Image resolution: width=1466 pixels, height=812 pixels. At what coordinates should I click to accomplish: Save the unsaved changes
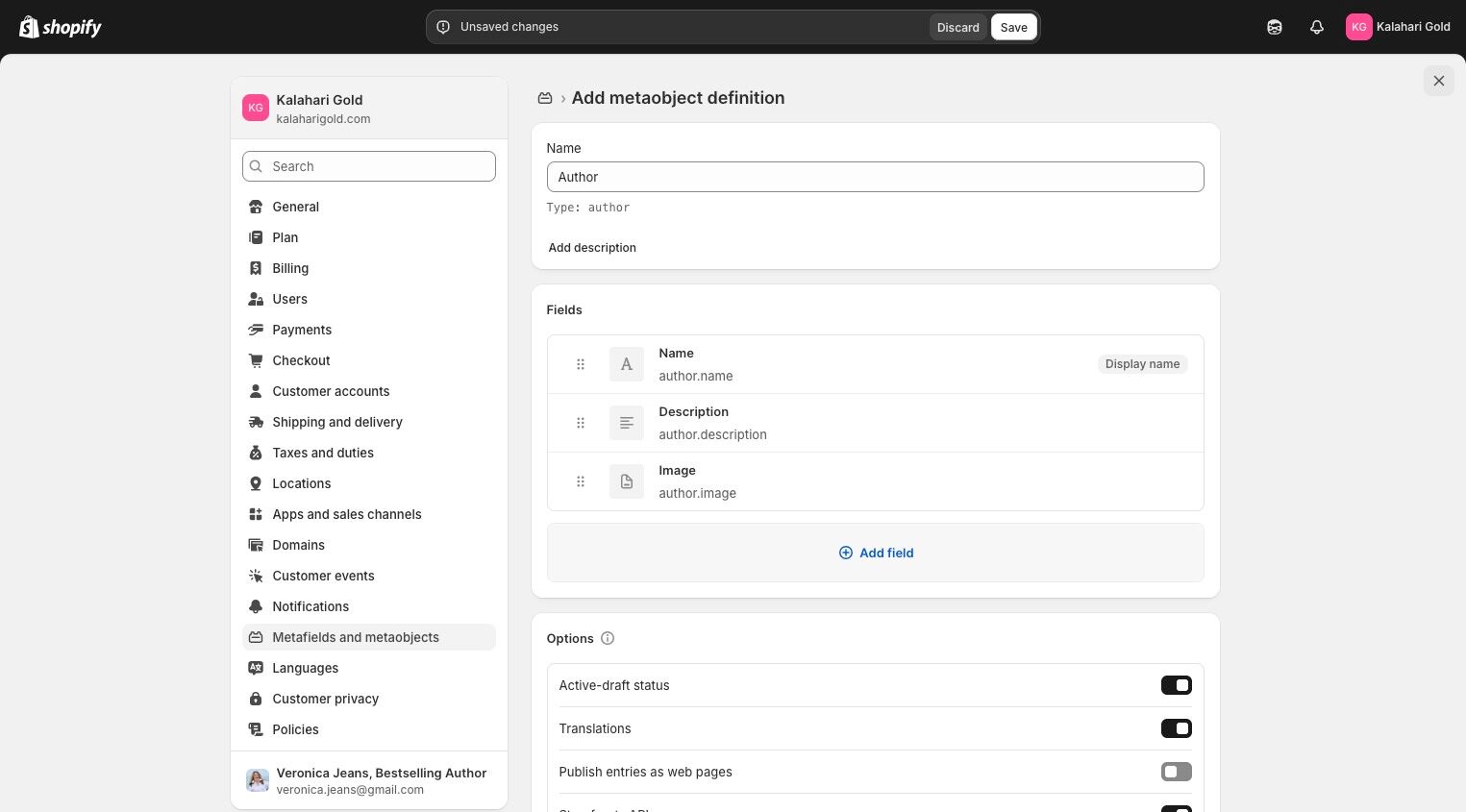point(1013,27)
